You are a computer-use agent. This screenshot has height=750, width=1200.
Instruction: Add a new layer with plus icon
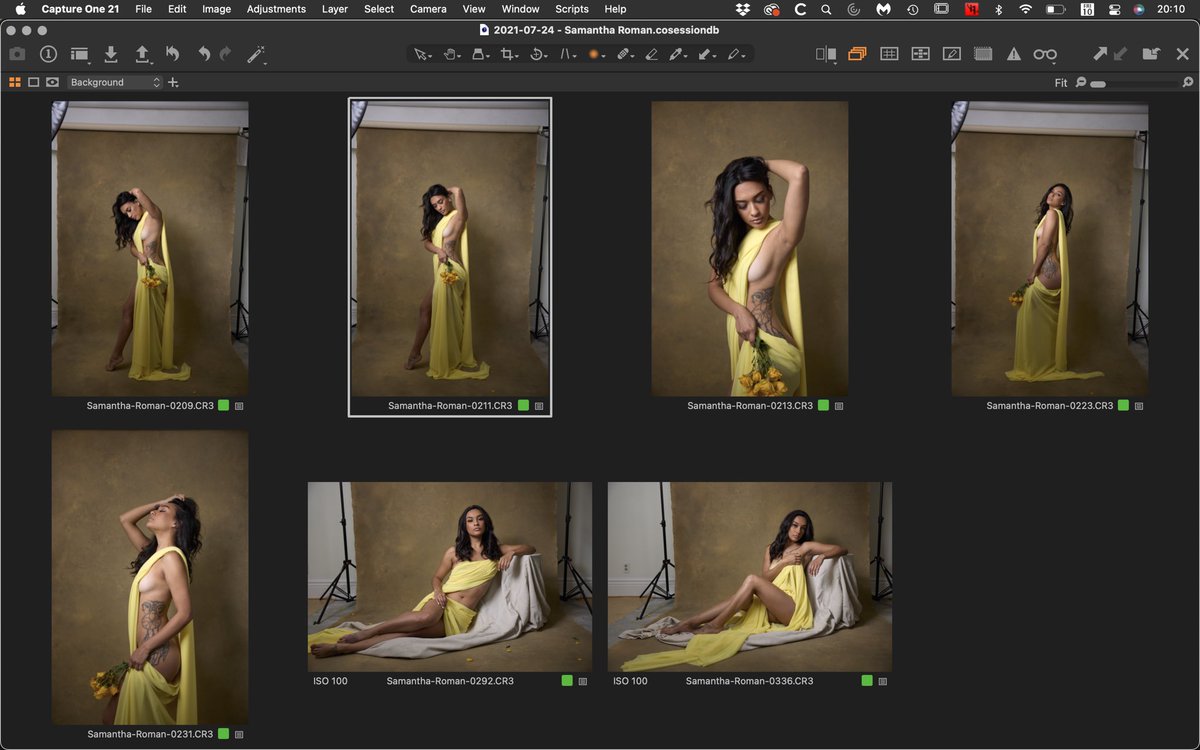173,83
